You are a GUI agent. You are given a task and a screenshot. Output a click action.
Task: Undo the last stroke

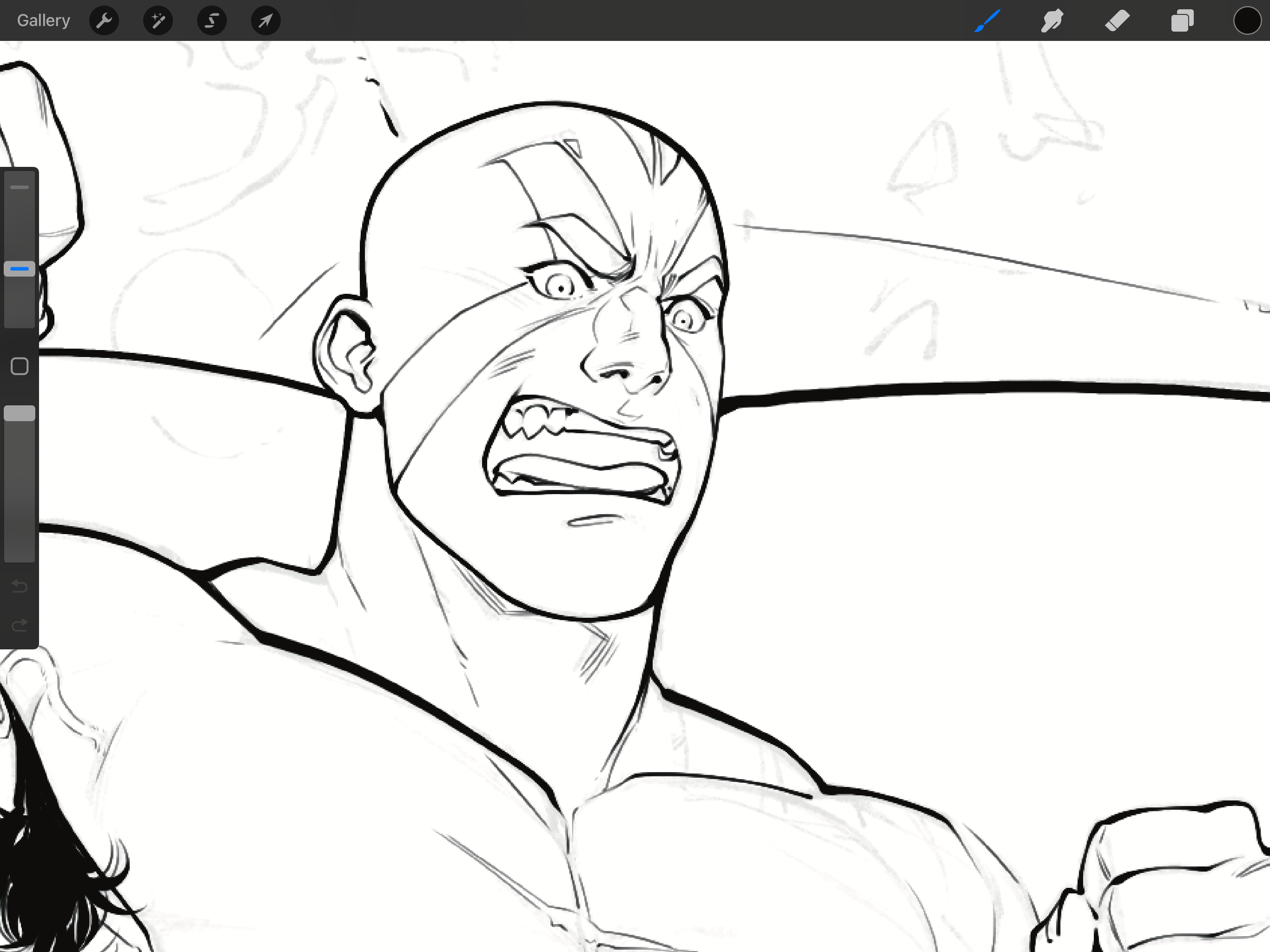(20, 586)
